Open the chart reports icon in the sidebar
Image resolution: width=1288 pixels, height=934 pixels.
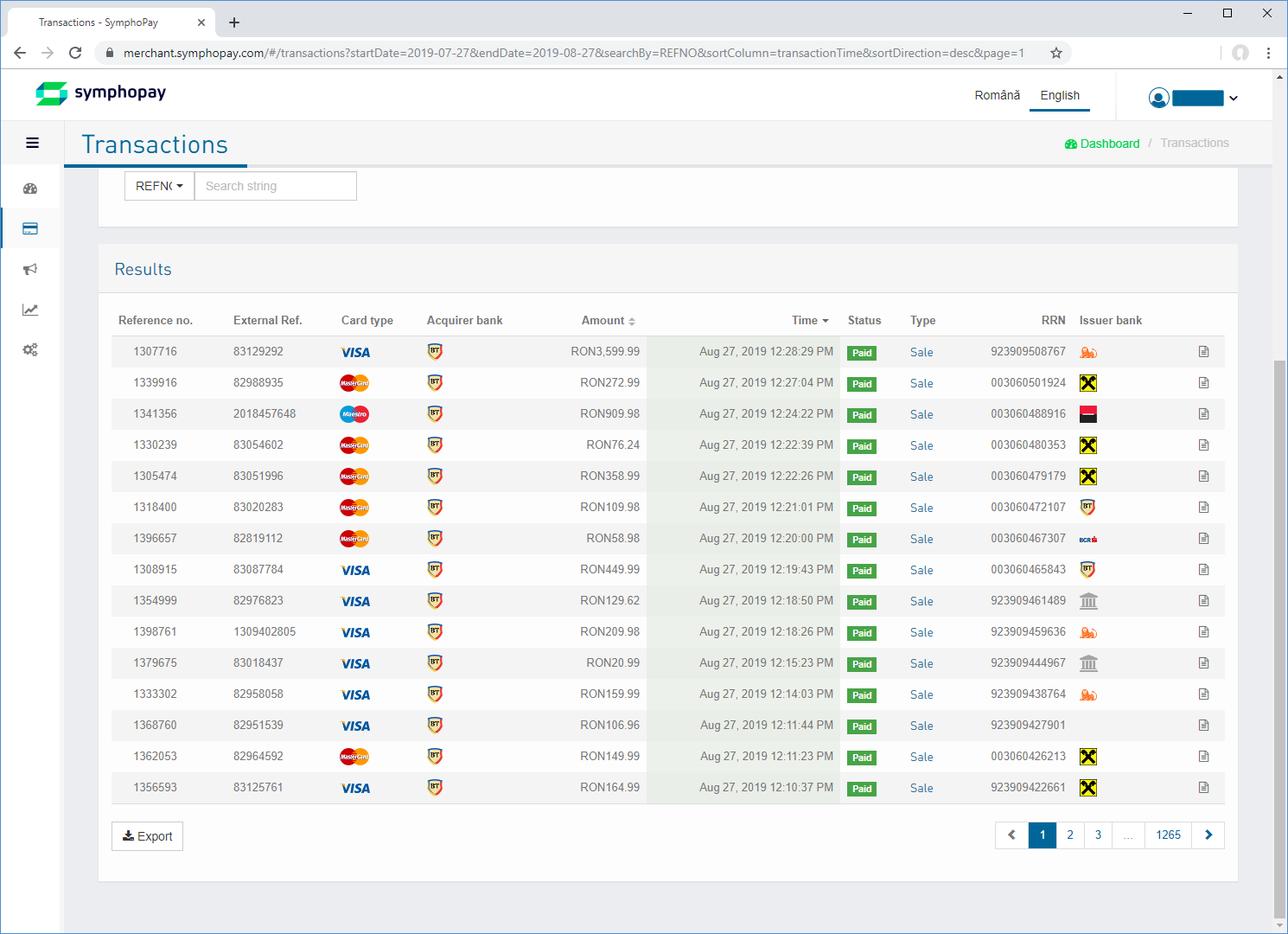click(30, 310)
